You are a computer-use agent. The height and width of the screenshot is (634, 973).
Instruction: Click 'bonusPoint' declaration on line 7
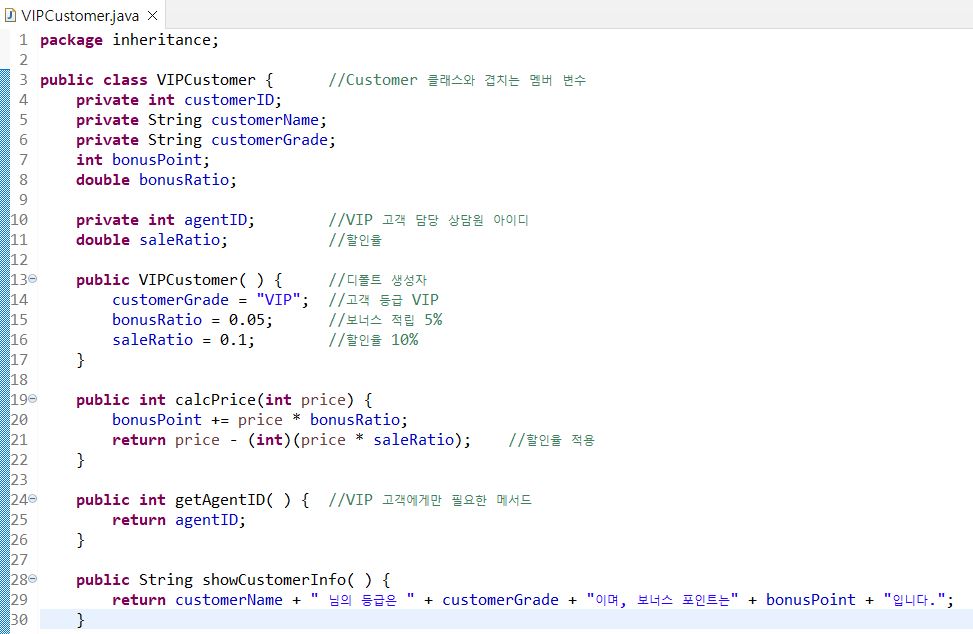point(157,159)
